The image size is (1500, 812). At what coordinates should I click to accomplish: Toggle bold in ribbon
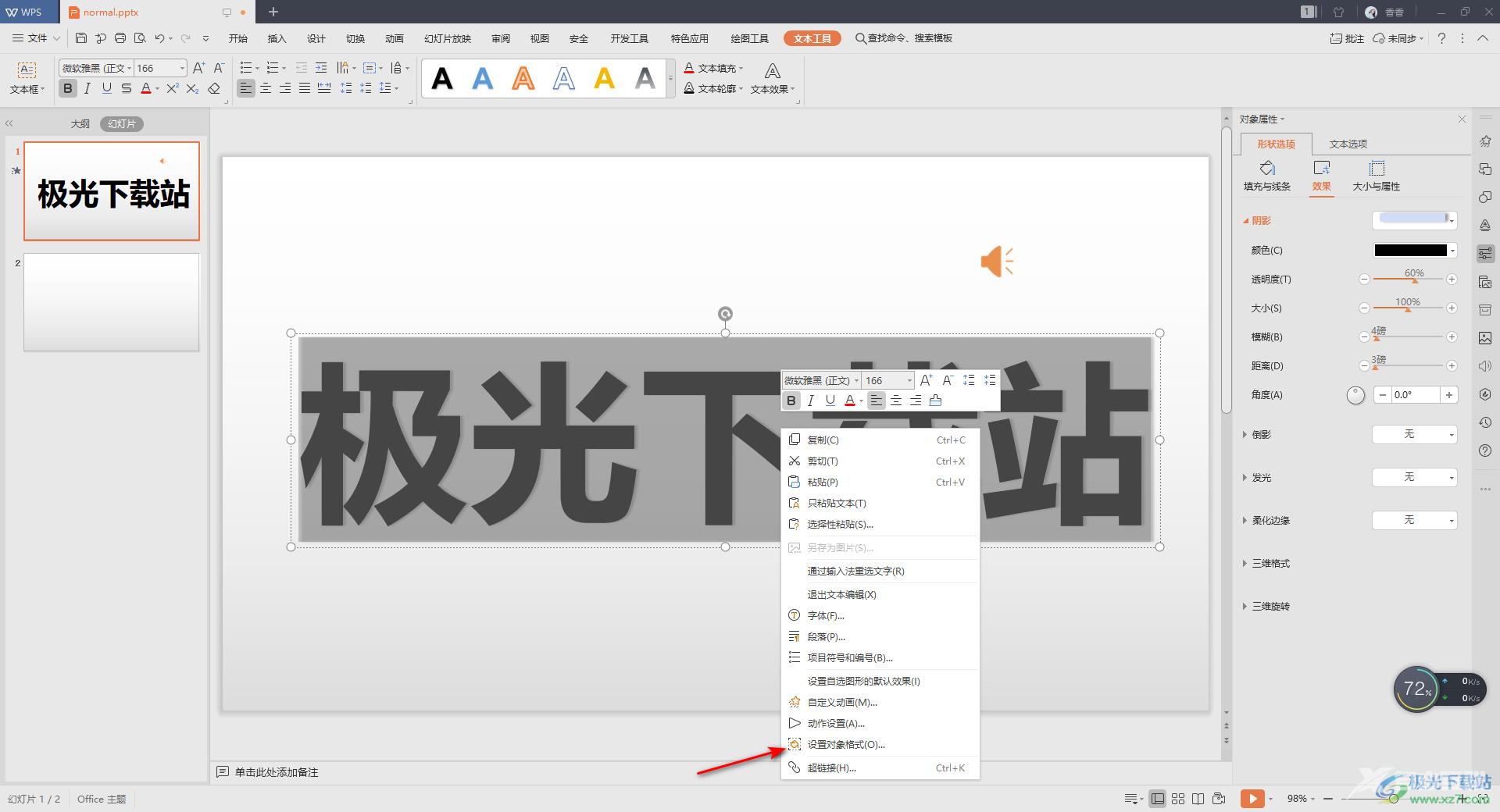[x=68, y=88]
